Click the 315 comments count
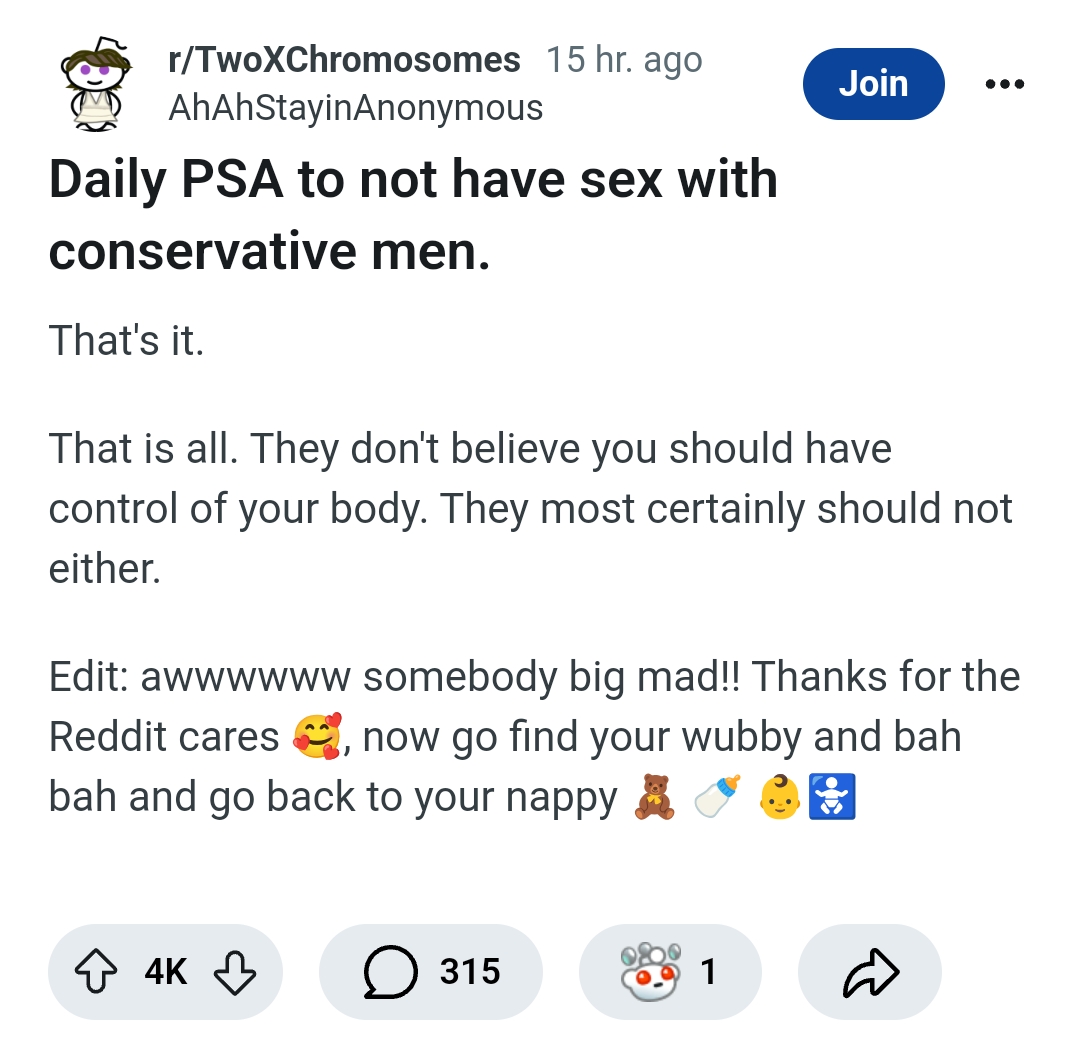1079x1037 pixels. (x=470, y=972)
